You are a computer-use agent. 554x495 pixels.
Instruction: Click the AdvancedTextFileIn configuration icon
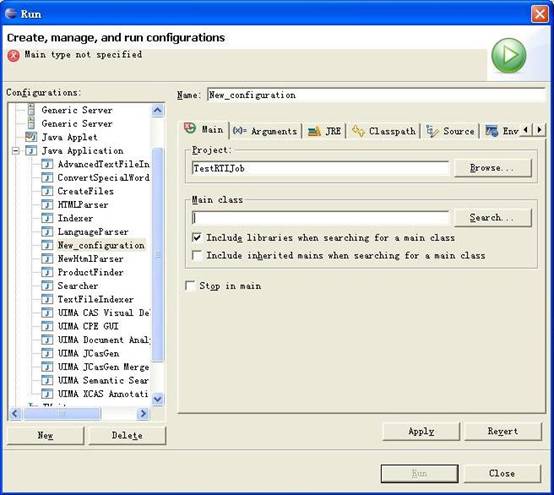pyautogui.click(x=47, y=164)
